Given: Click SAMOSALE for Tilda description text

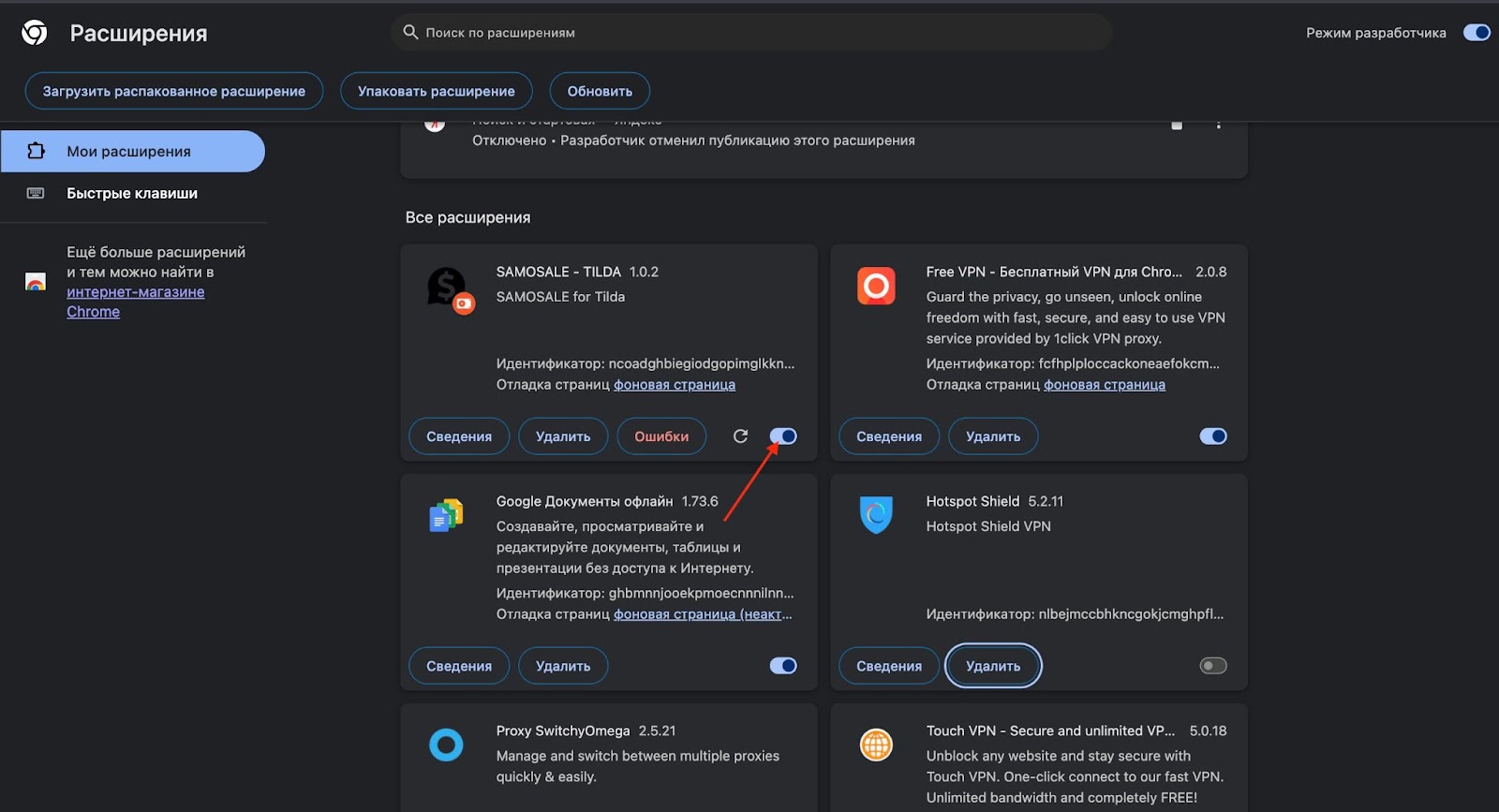Looking at the screenshot, I should point(560,297).
